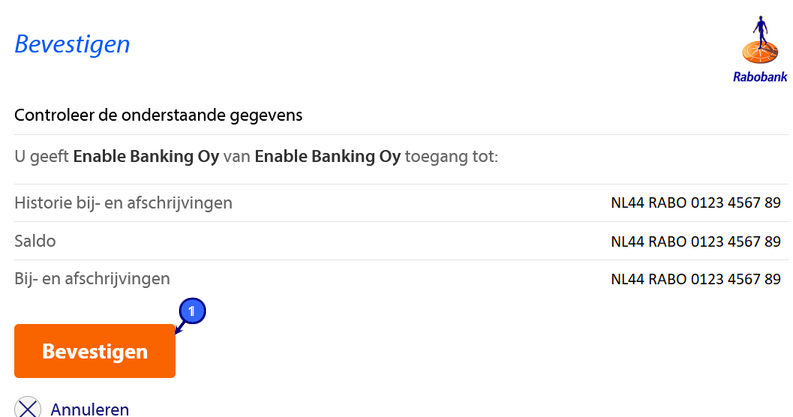Click the Rabobank logo icon
This screenshot has height=417, width=793.
[x=757, y=43]
